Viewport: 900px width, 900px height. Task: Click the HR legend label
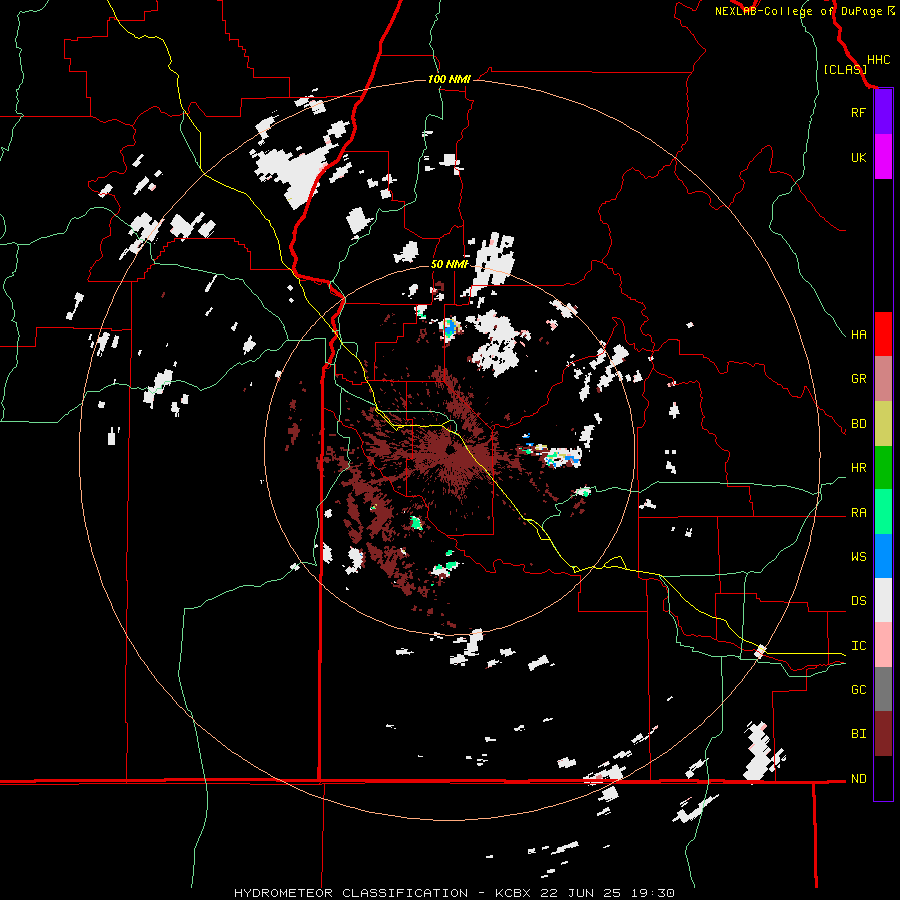(x=858, y=468)
